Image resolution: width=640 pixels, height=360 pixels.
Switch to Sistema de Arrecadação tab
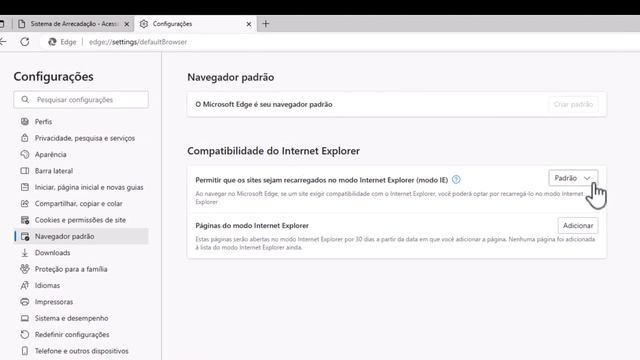pos(73,24)
